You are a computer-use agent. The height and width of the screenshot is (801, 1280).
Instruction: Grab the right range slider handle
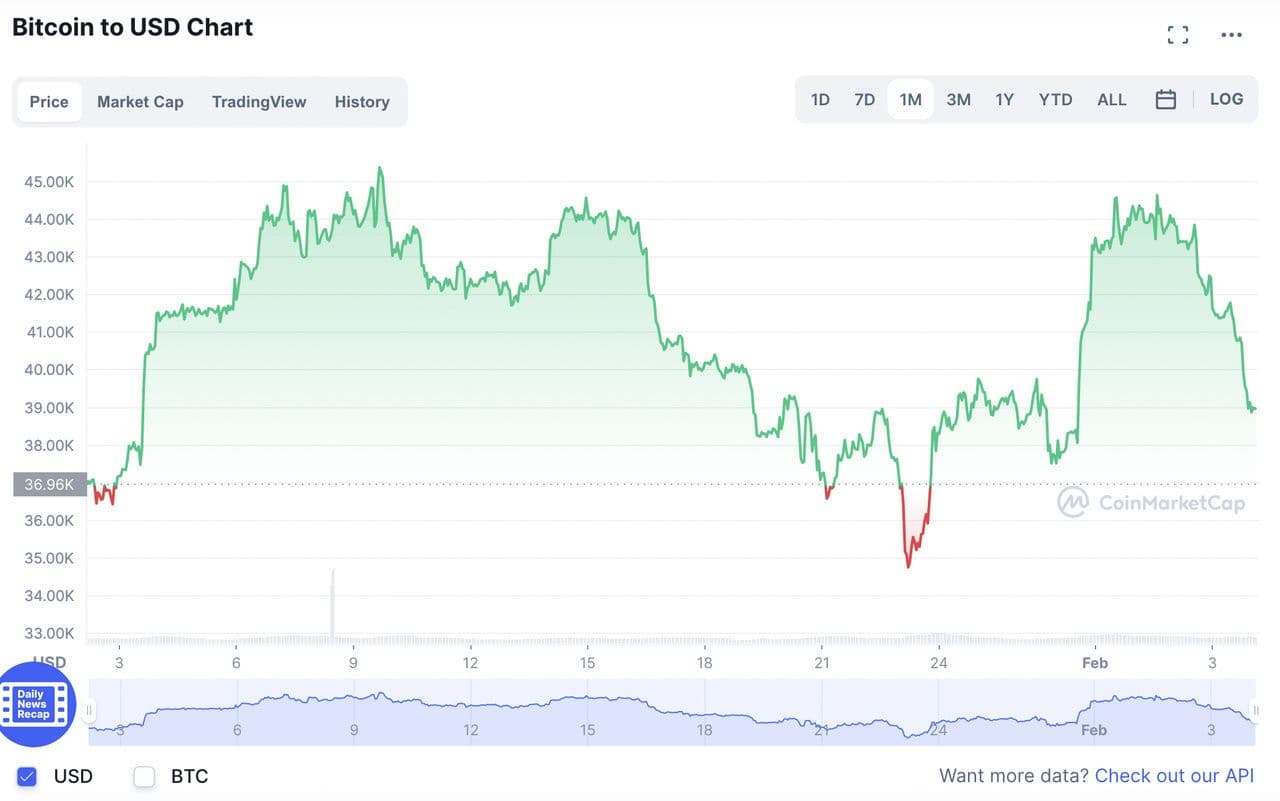click(x=1256, y=711)
